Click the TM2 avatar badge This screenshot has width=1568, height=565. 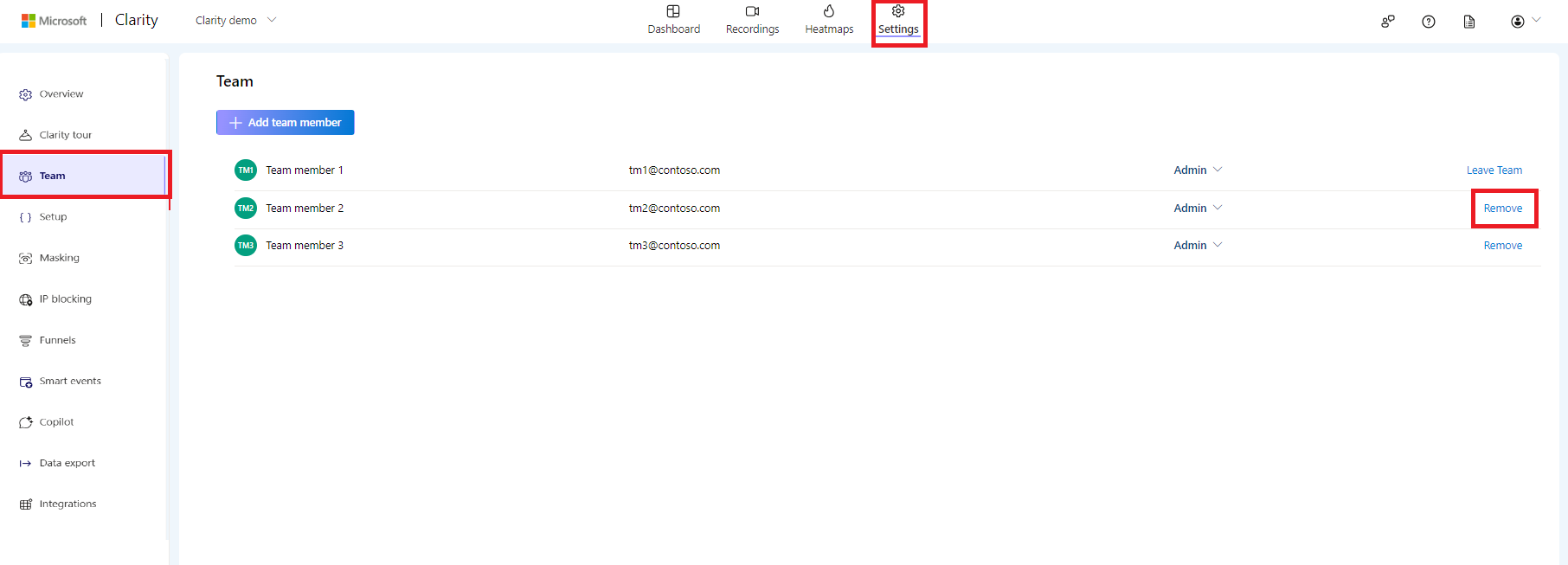click(x=246, y=208)
